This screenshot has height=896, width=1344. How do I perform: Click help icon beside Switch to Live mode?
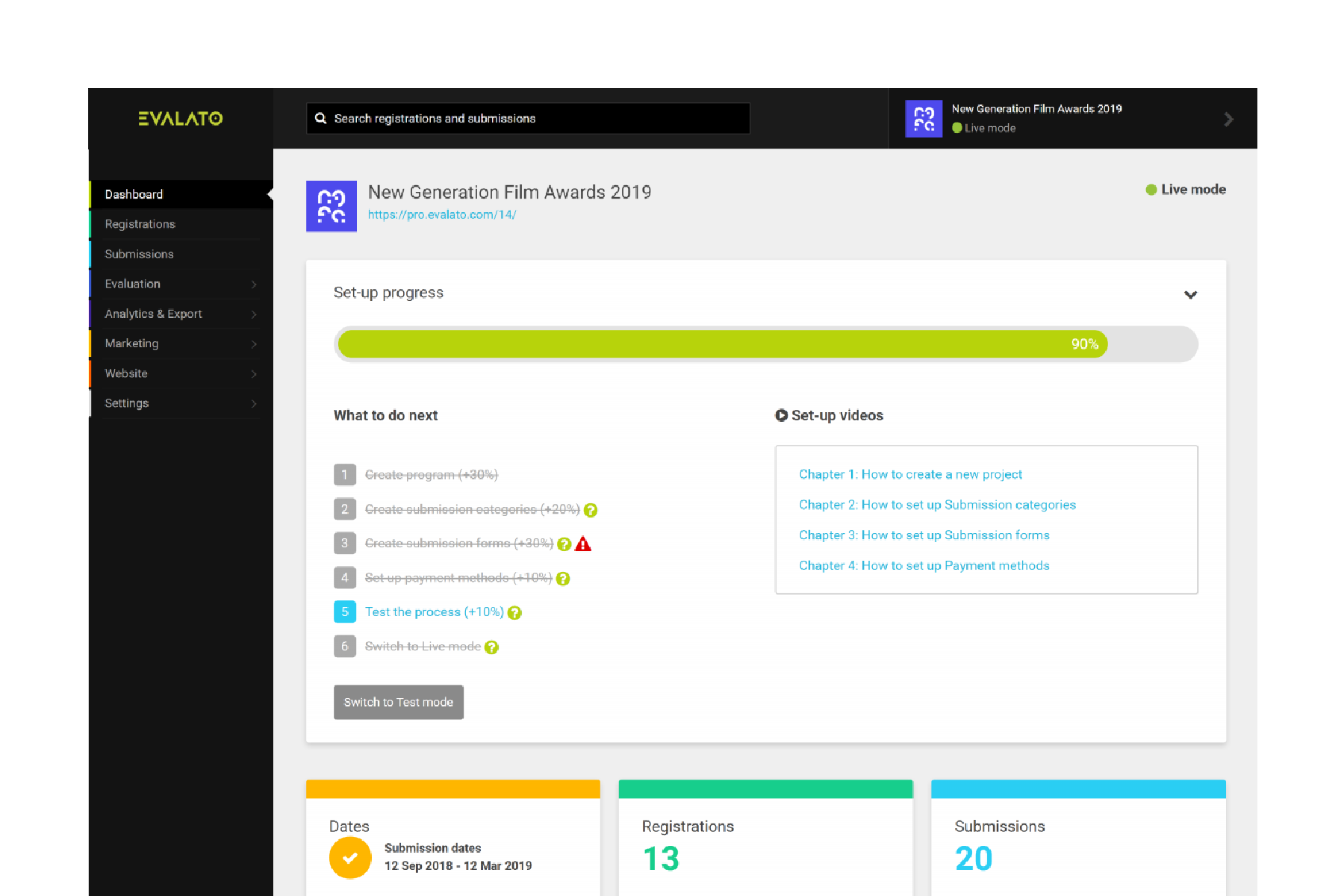point(491,647)
